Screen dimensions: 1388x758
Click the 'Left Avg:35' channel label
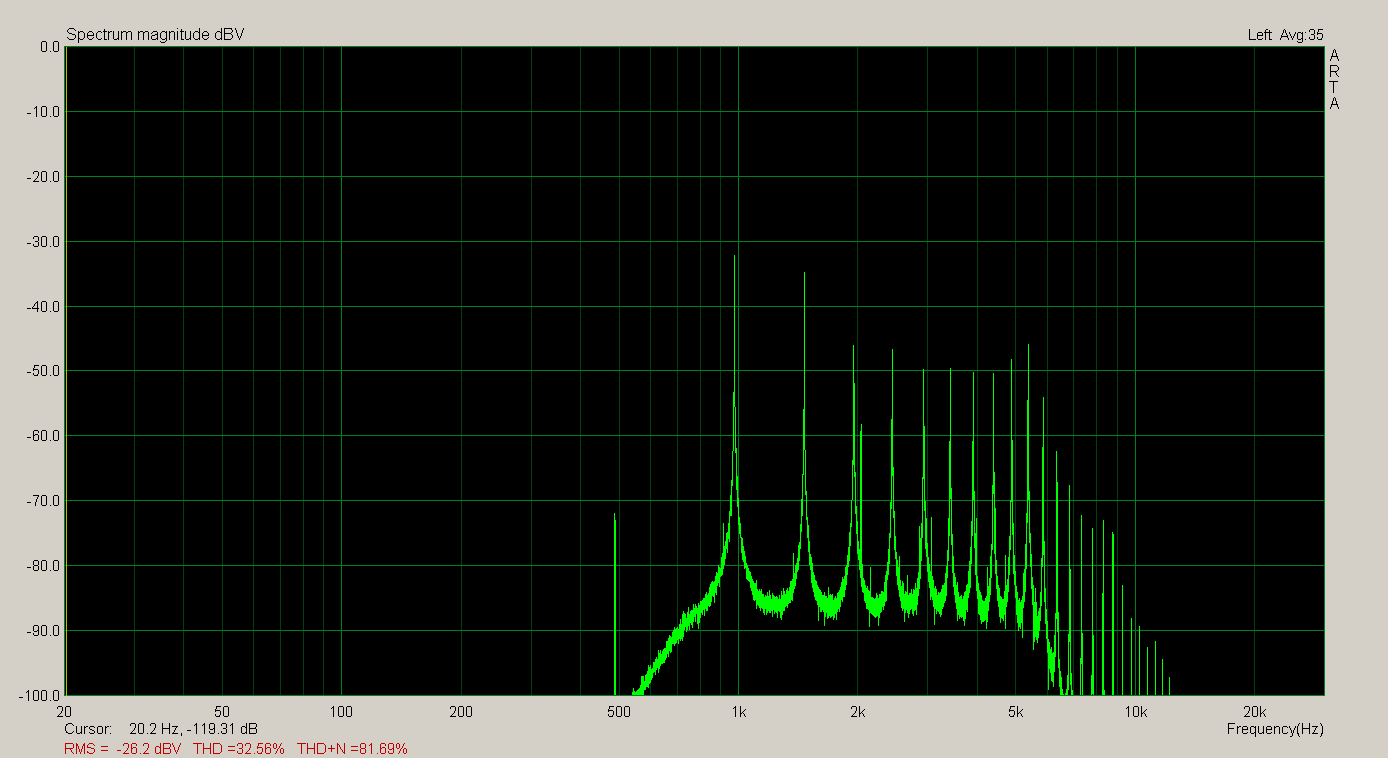pyautogui.click(x=1285, y=35)
